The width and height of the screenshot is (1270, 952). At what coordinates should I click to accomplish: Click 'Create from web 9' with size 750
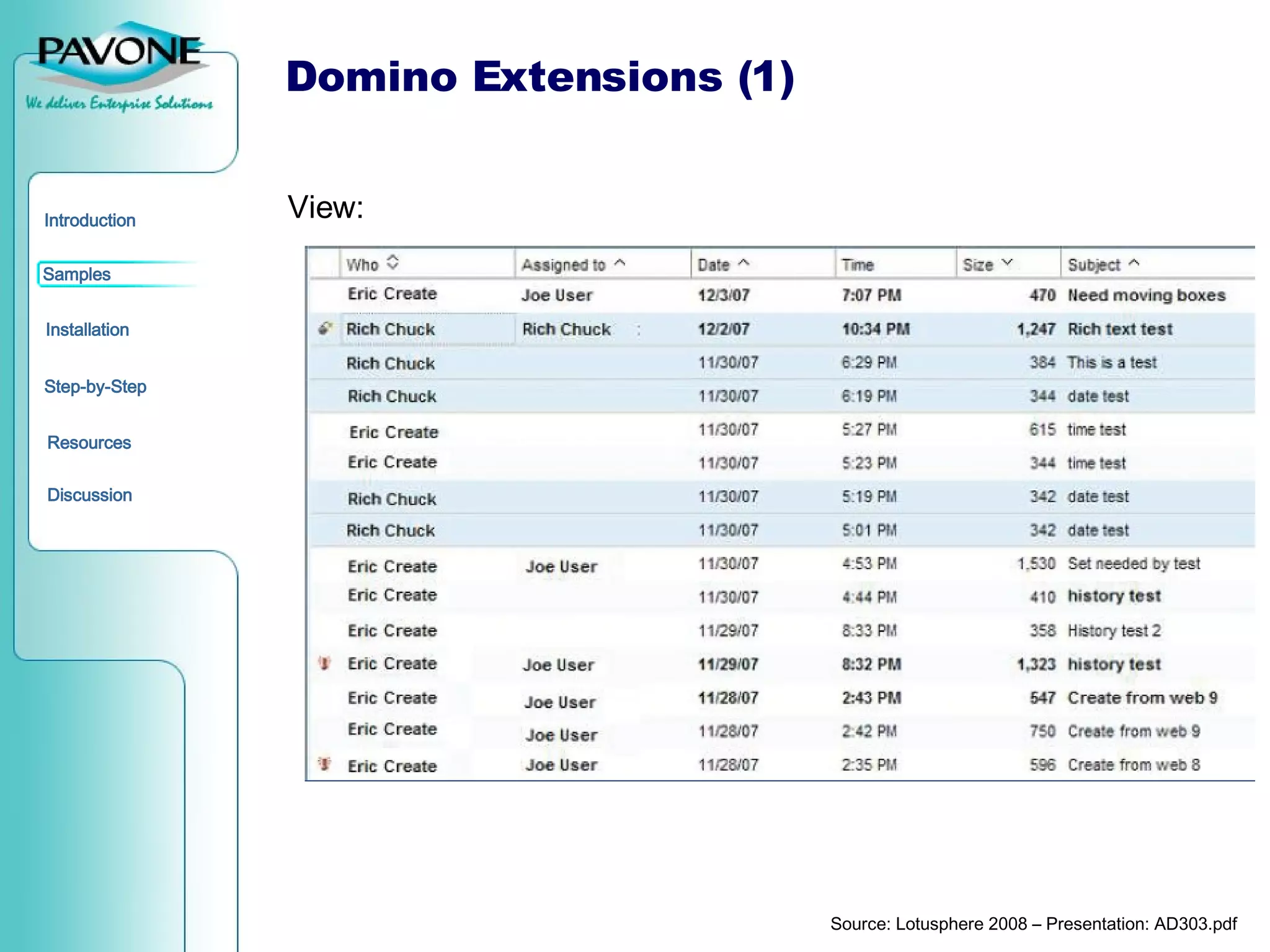(1134, 731)
